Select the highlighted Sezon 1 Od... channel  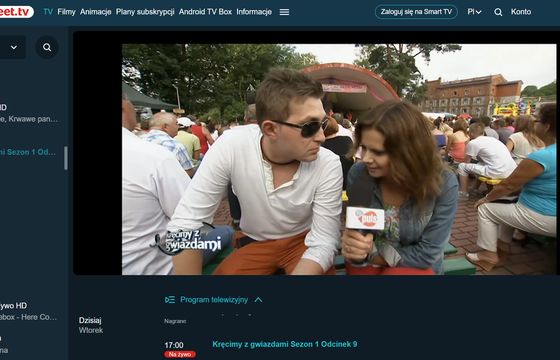pos(28,152)
